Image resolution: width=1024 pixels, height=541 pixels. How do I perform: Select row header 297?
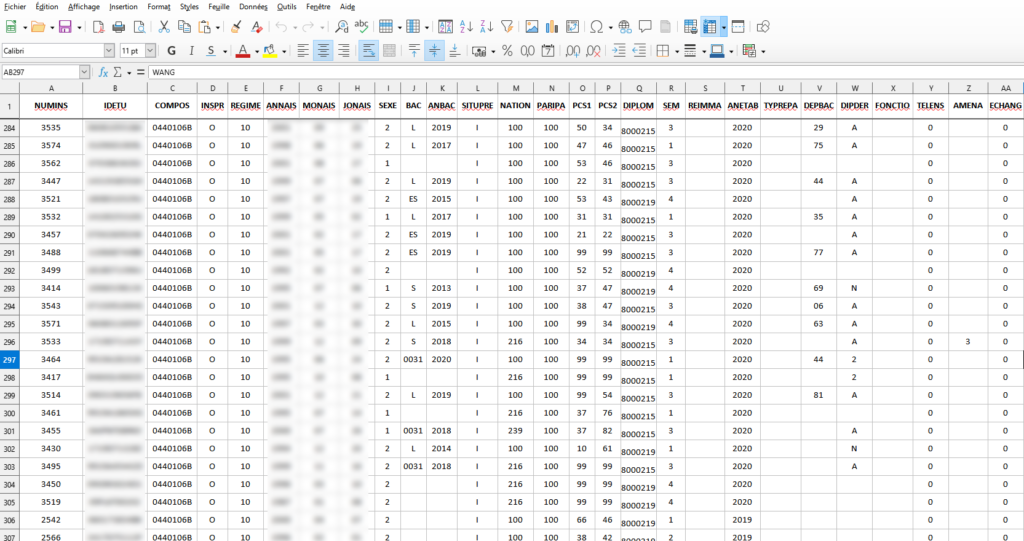9,359
